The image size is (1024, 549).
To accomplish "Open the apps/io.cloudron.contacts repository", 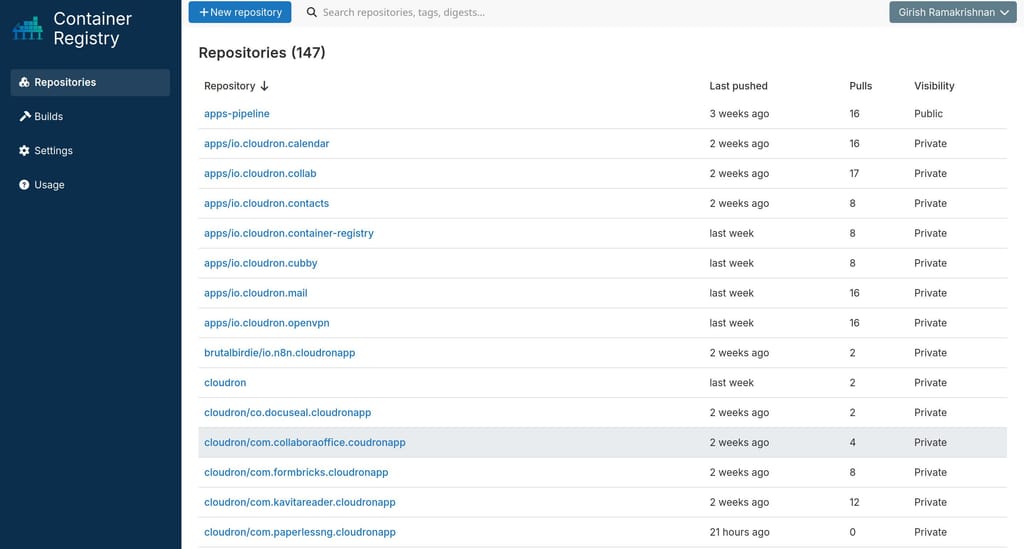I will pyautogui.click(x=266, y=204).
